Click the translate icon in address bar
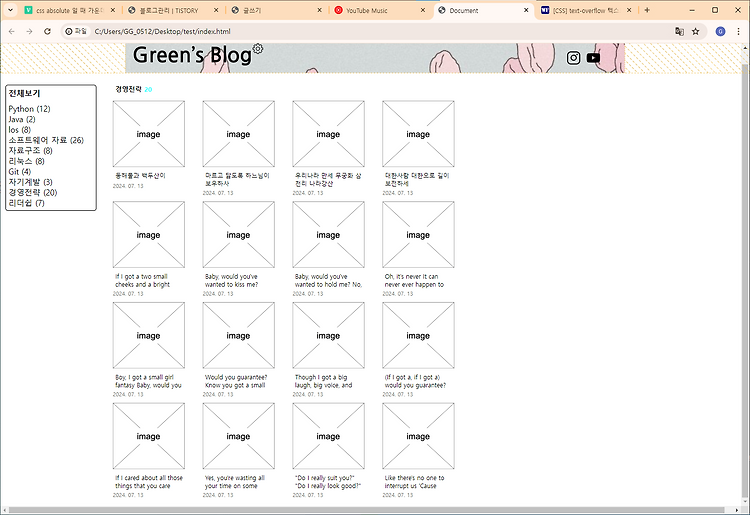Image resolution: width=750 pixels, height=515 pixels. 679,31
